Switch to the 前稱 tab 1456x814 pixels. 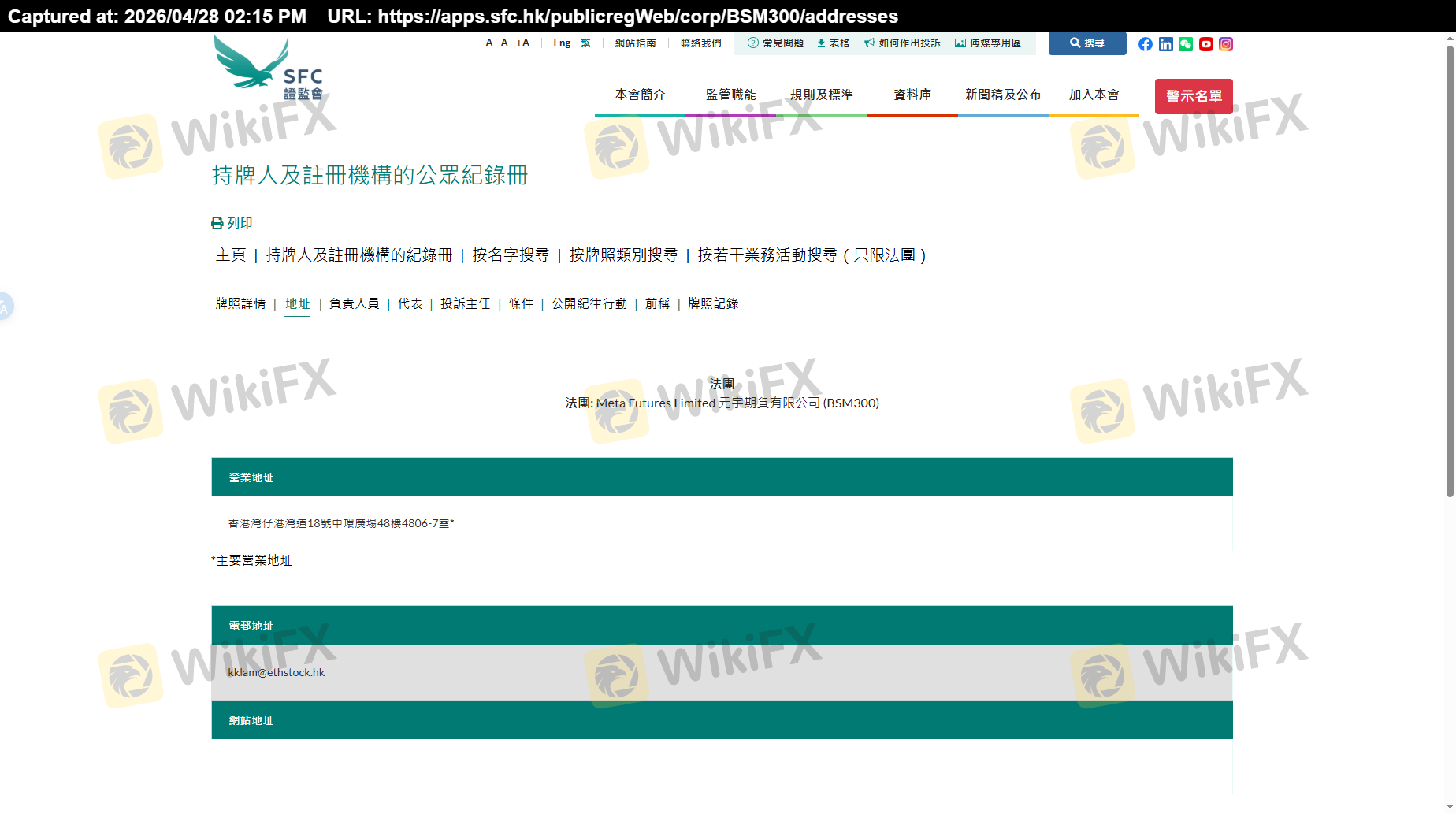click(x=657, y=303)
